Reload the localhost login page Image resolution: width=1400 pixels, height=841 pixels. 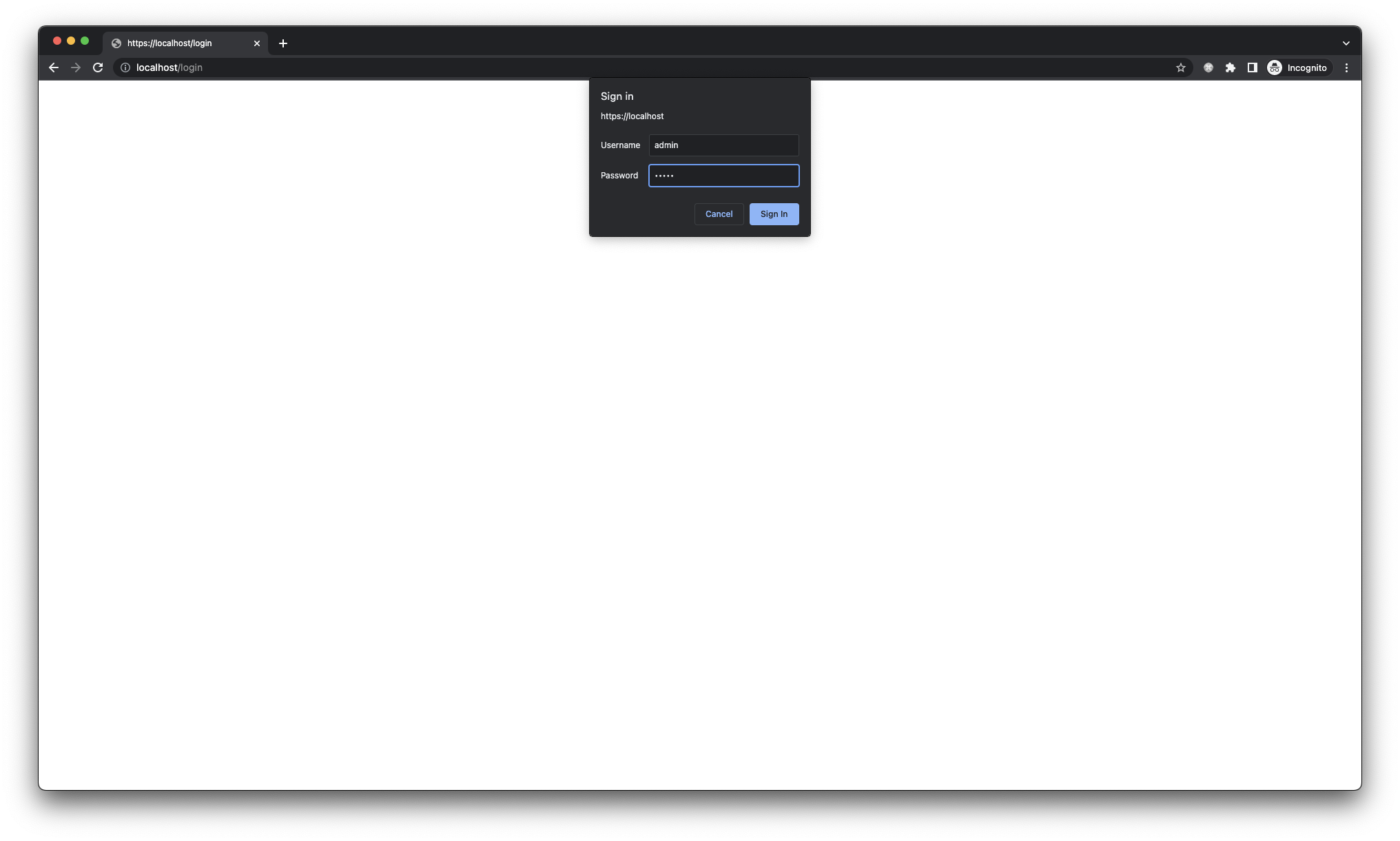[98, 68]
